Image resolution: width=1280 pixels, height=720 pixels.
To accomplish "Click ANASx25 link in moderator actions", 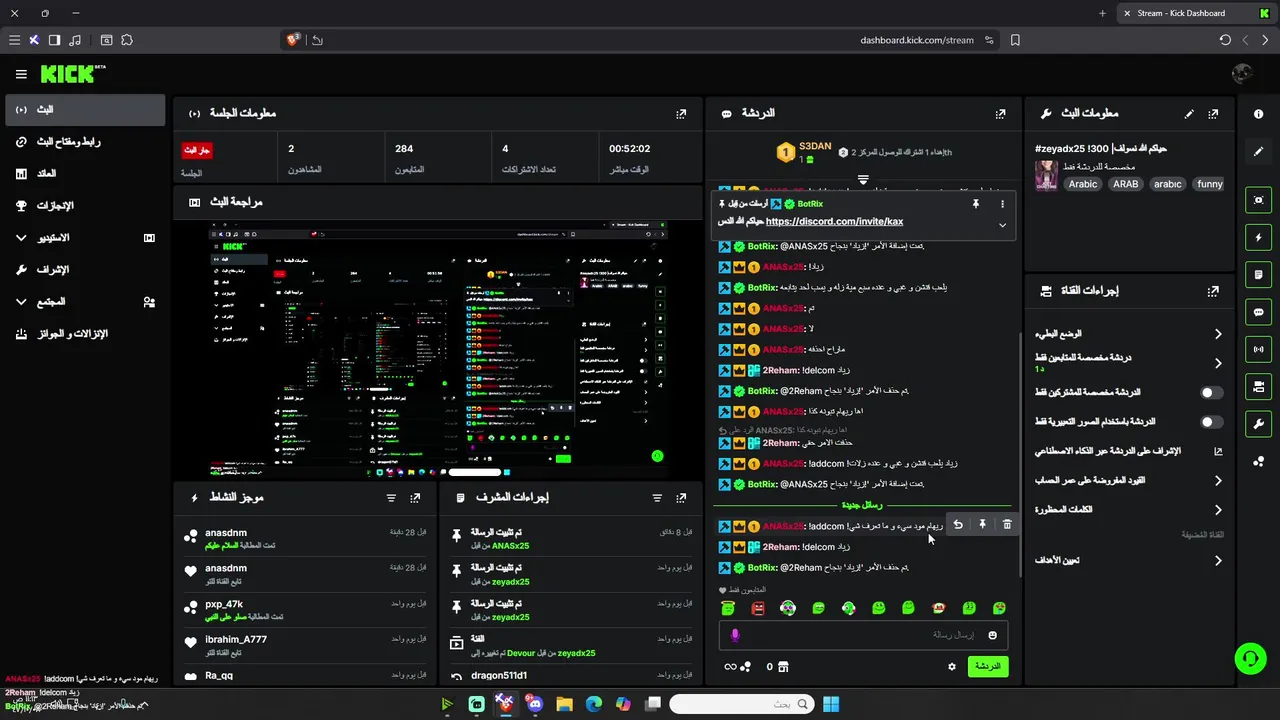I will 510,546.
